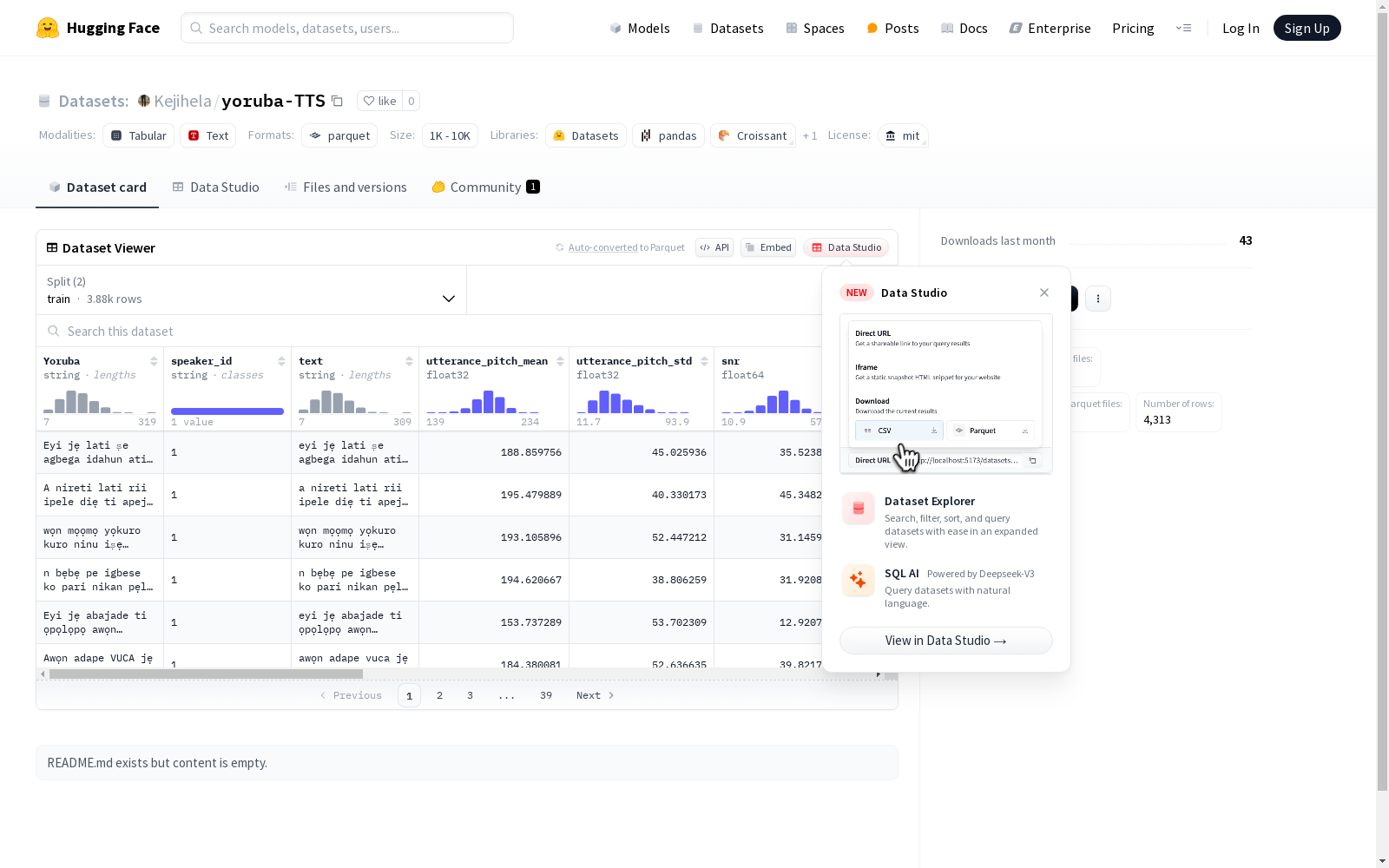Switch to the Dataset card tab
This screenshot has height=868, width=1389.
tap(97, 187)
